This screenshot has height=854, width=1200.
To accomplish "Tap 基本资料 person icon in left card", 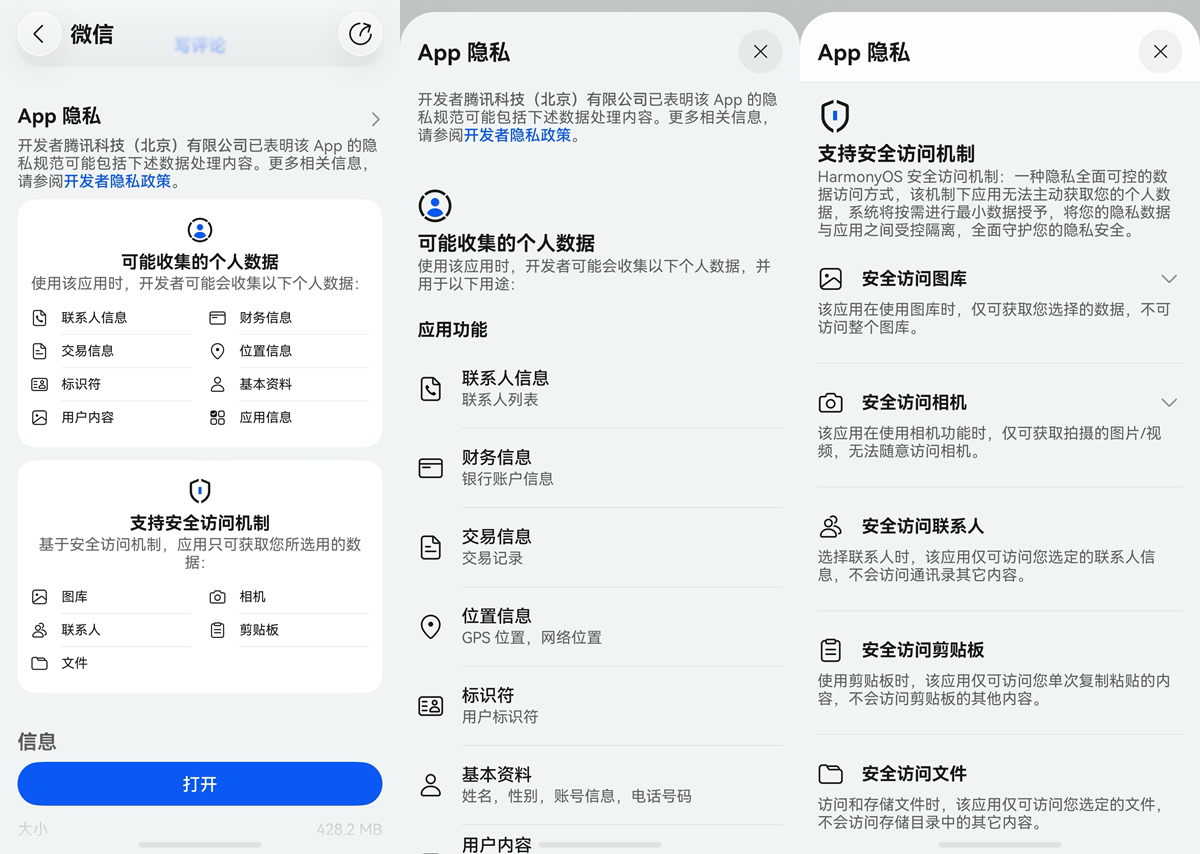I will coord(217,384).
